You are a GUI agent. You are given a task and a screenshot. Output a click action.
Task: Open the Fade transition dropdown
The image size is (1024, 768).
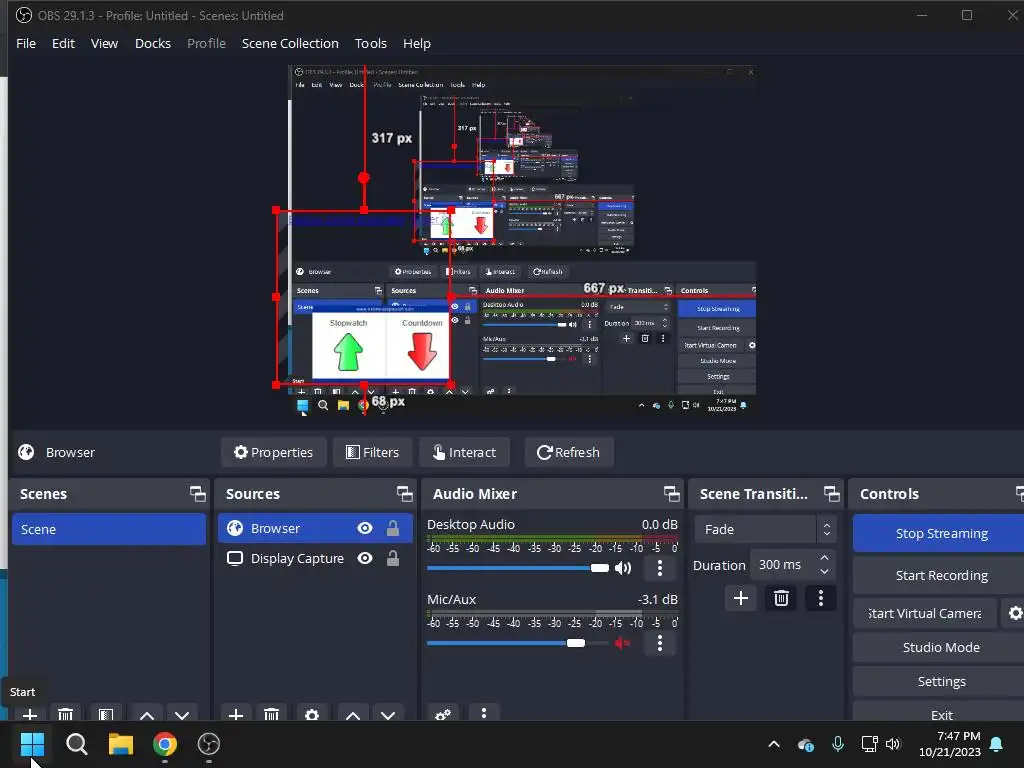click(x=765, y=530)
